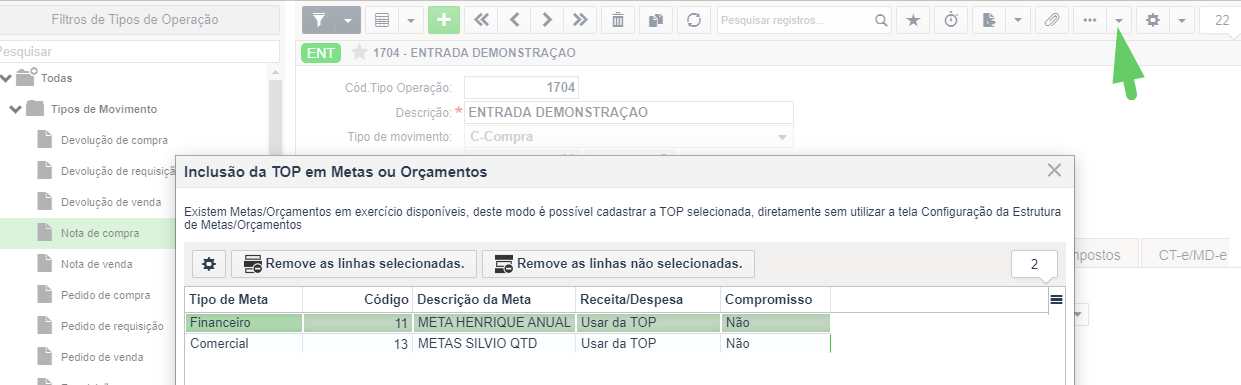This screenshot has width=1241, height=385.
Task: Click the filter funnel button
Action: pos(319,19)
